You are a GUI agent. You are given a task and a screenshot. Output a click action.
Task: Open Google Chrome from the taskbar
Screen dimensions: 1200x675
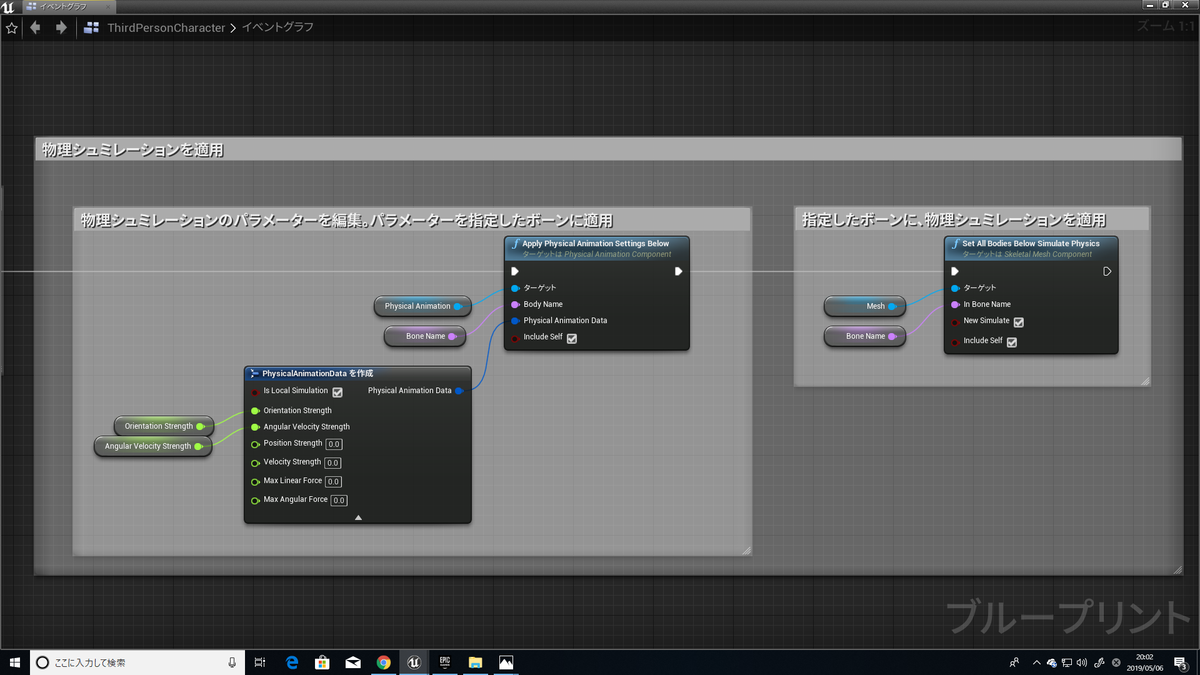tap(384, 662)
